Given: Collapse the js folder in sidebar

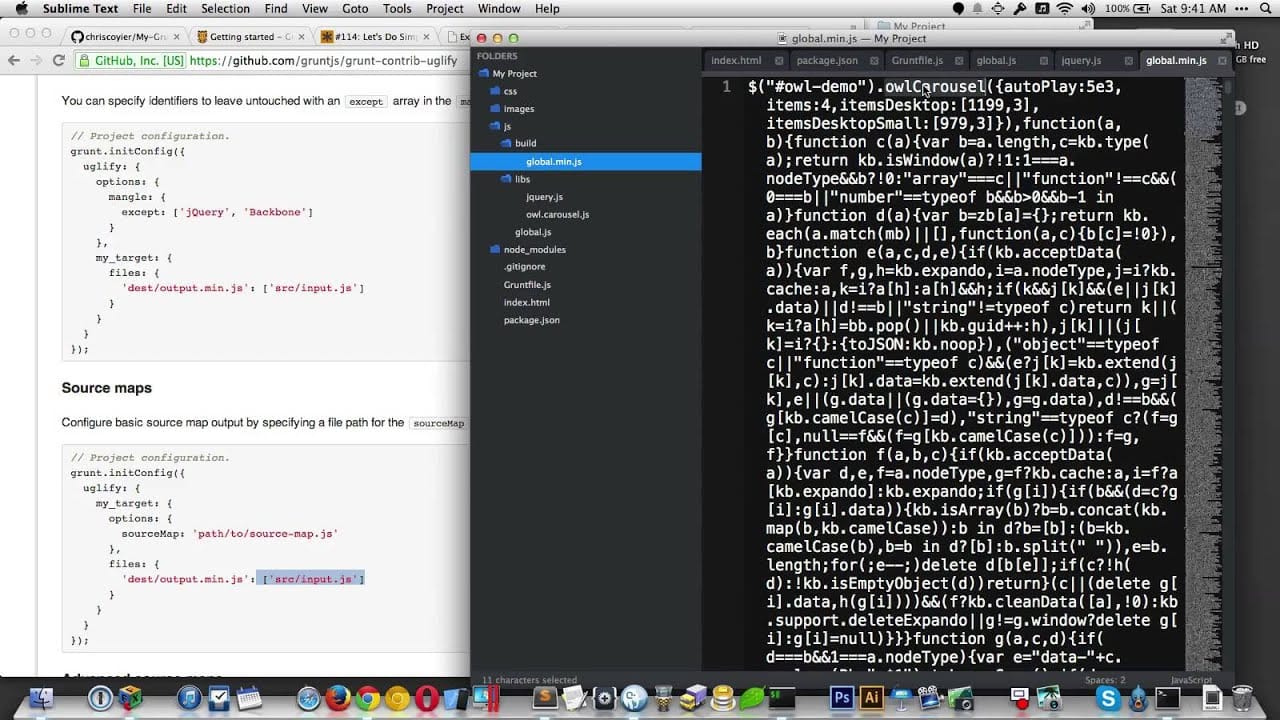Looking at the screenshot, I should pyautogui.click(x=495, y=126).
